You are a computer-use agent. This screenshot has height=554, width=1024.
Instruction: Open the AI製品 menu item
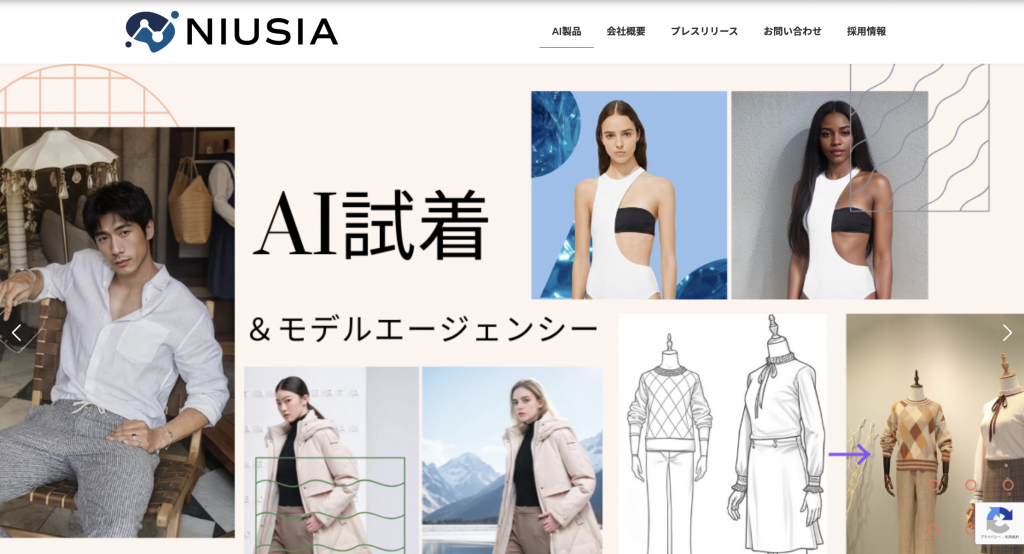pyautogui.click(x=566, y=31)
